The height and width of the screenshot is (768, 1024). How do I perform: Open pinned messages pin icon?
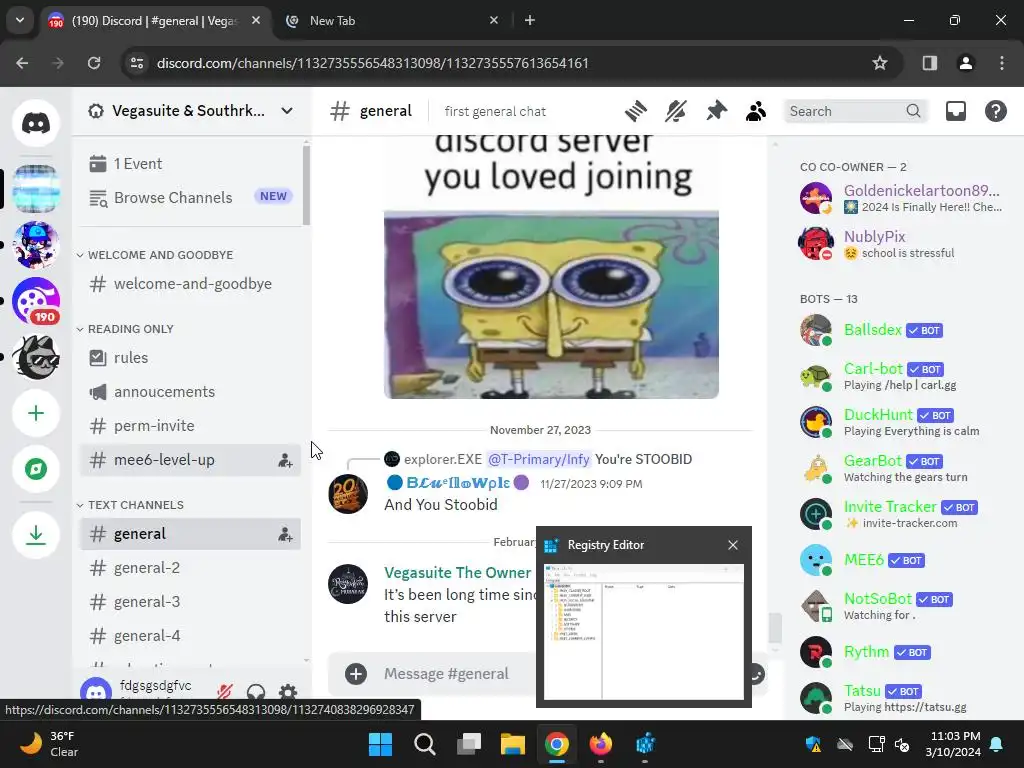[x=716, y=111]
